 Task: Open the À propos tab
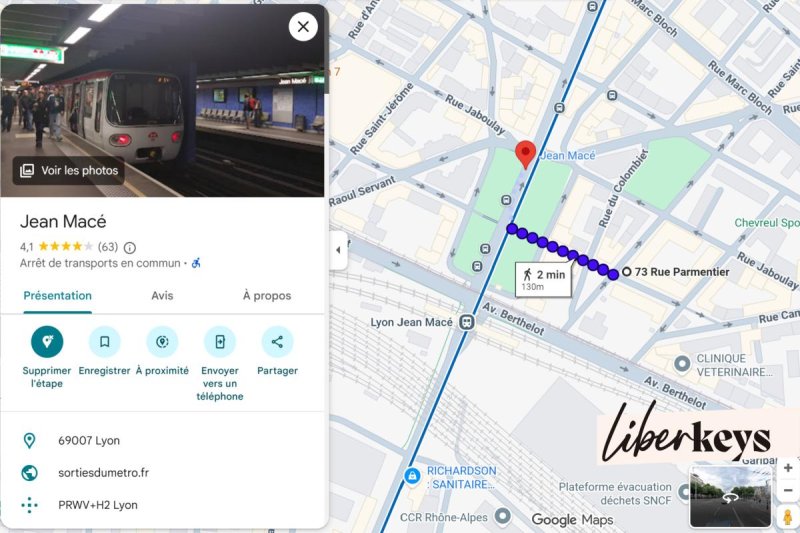click(x=267, y=296)
